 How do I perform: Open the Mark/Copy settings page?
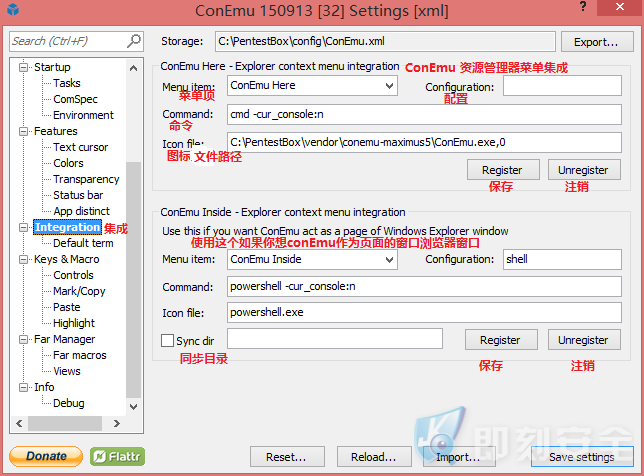79,291
